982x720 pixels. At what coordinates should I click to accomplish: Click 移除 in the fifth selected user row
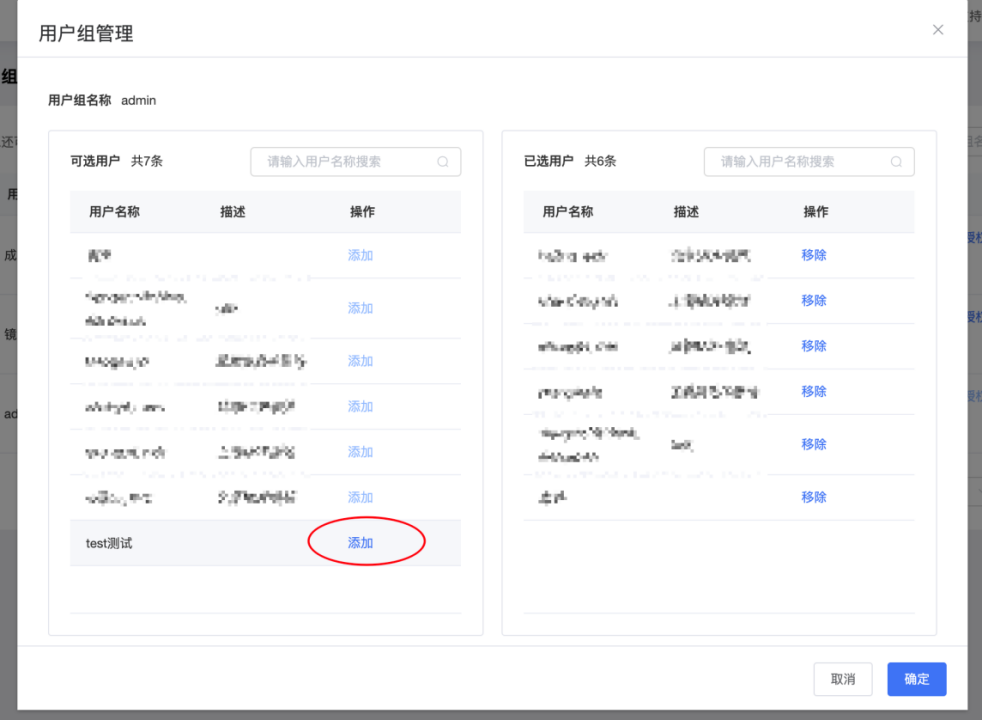tap(814, 445)
